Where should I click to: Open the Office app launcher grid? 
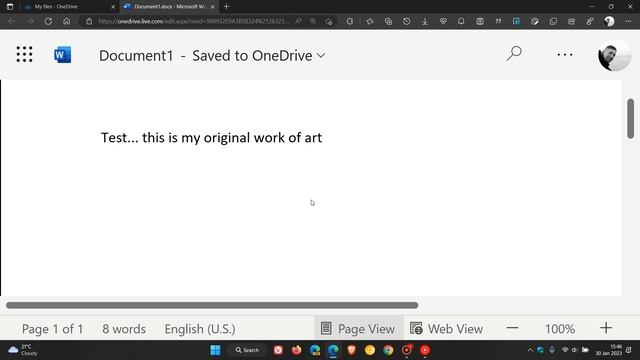coord(24,54)
